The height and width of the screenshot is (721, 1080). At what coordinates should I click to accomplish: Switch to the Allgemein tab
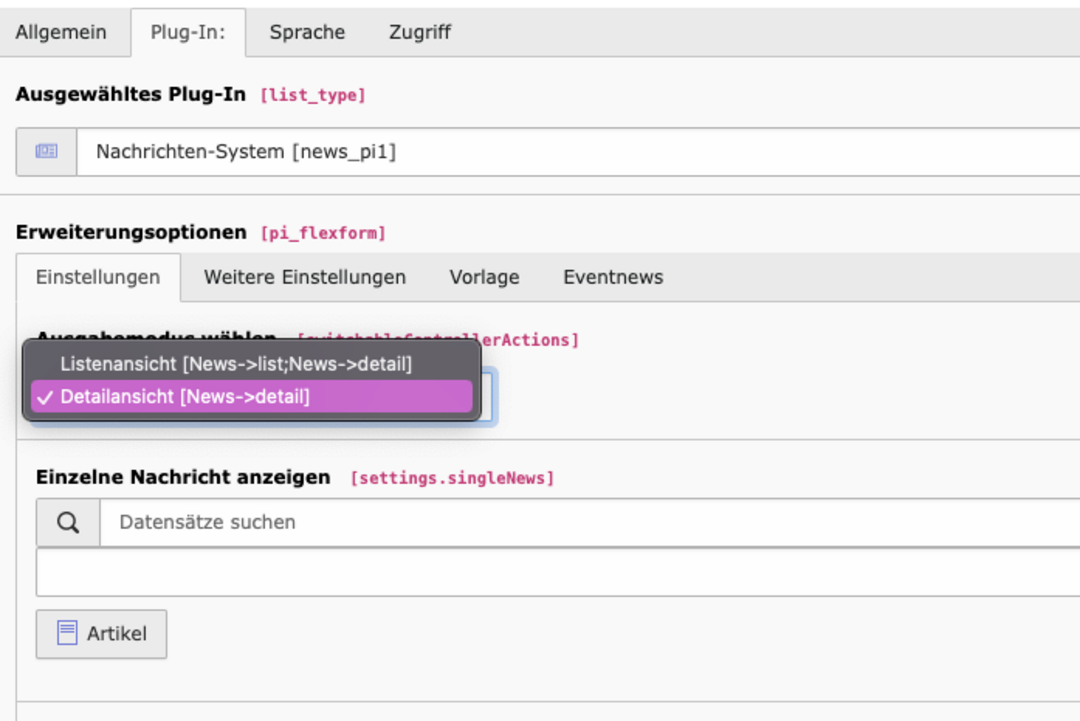coord(61,32)
